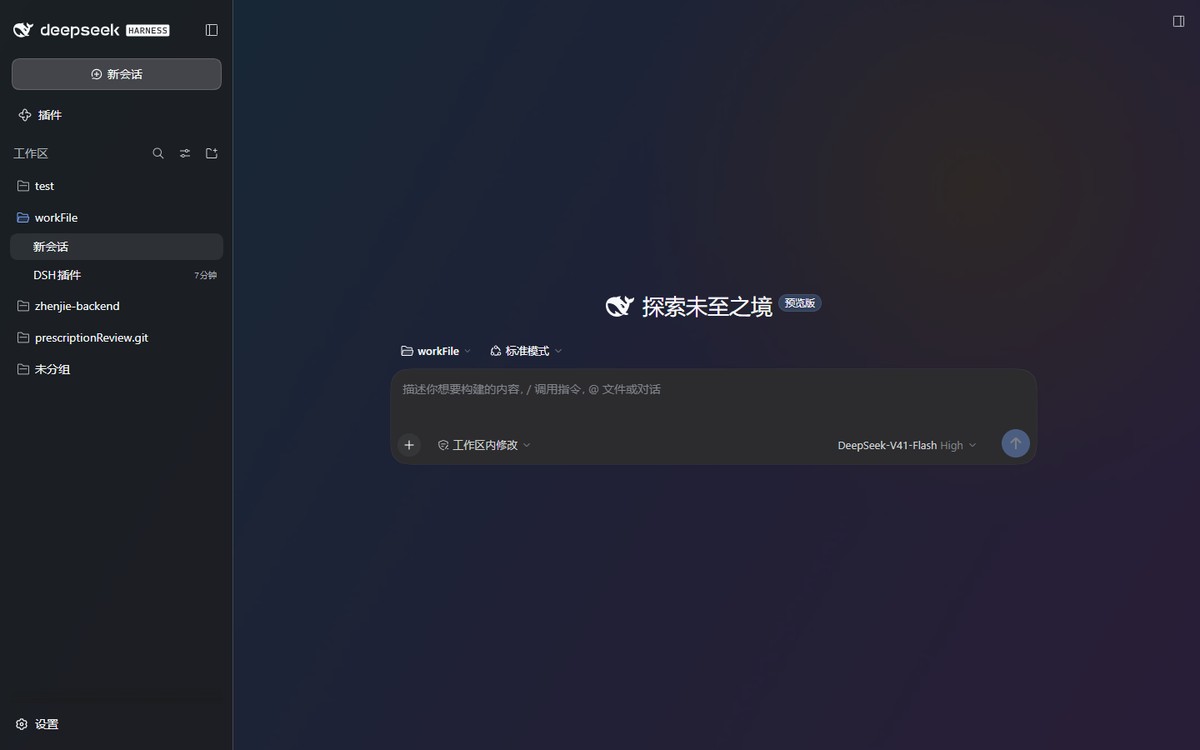1200x750 pixels.
Task: Click the DeepSeek whale logo in sidebar
Action: (x=23, y=30)
